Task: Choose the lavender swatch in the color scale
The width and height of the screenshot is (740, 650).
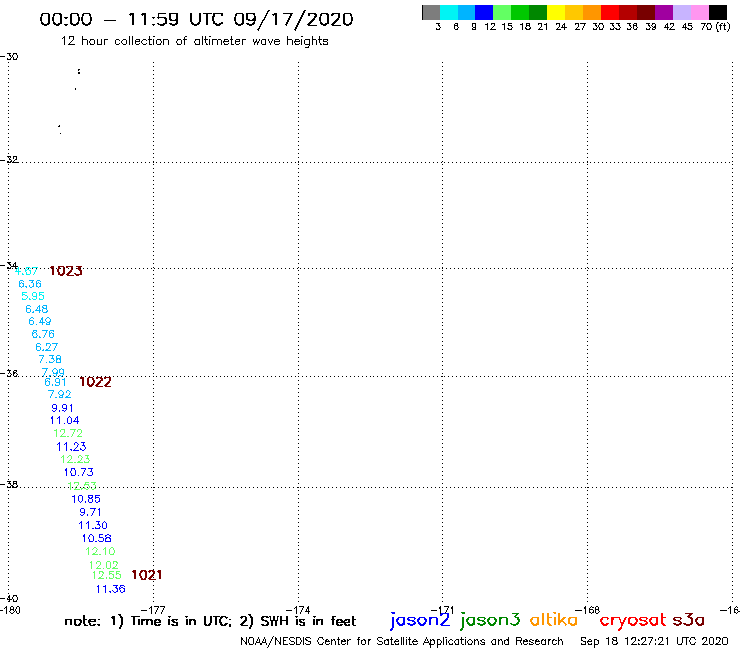Action: click(x=681, y=12)
